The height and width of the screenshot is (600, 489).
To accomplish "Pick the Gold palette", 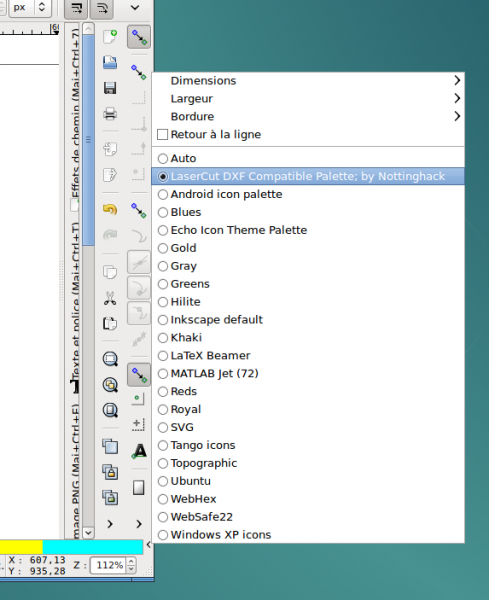I will (x=308, y=248).
